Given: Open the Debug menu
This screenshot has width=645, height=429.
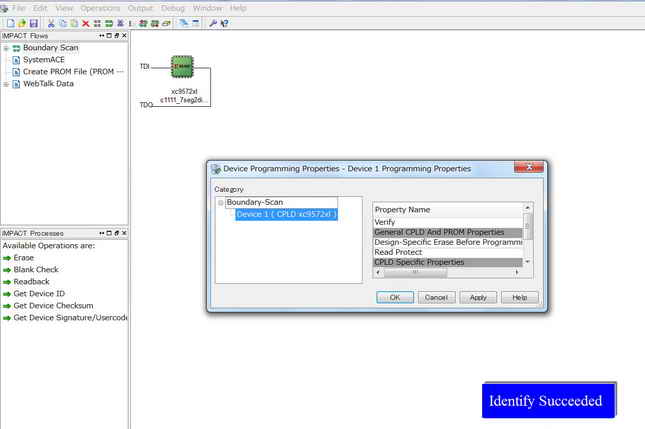Looking at the screenshot, I should (172, 8).
